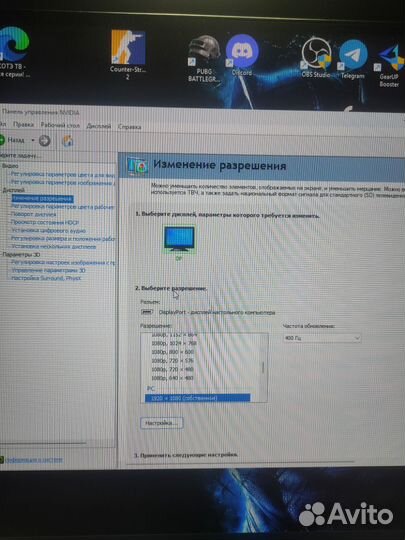Open the refresh rate dropdown showing 400 Гц
The width and height of the screenshot is (405, 540).
point(322,338)
